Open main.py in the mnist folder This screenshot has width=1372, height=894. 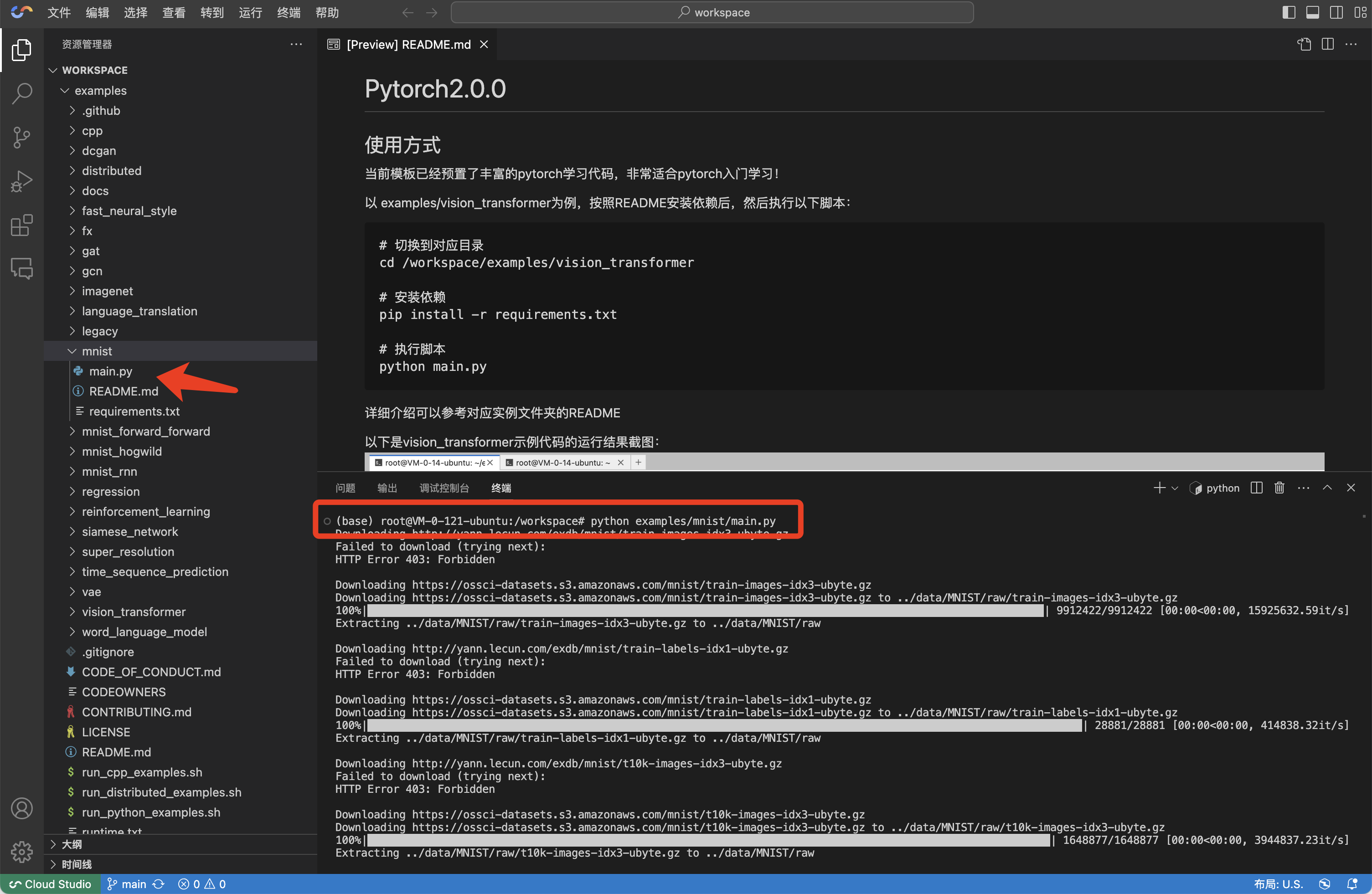110,371
